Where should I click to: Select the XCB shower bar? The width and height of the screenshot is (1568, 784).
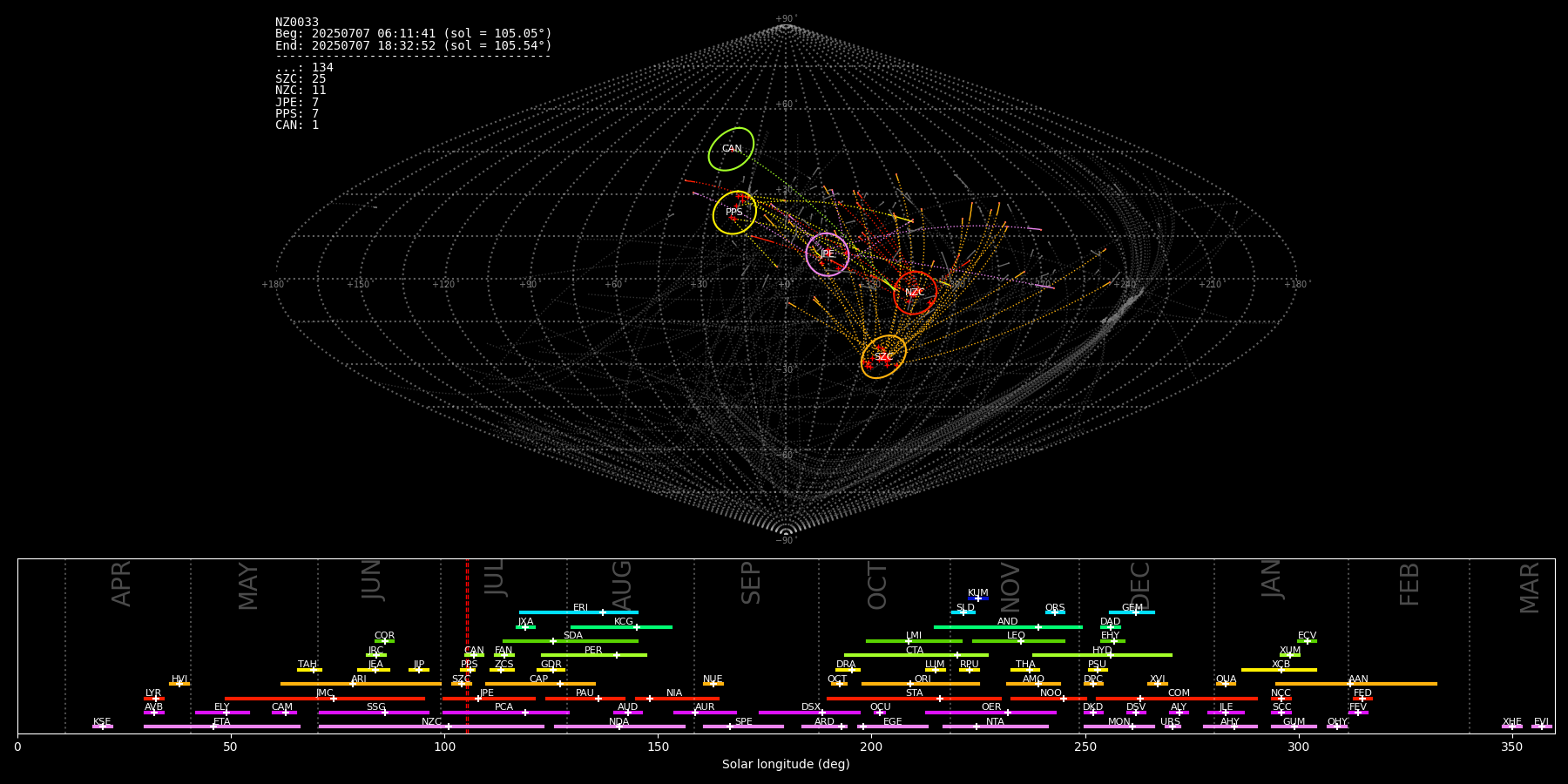tap(1279, 670)
